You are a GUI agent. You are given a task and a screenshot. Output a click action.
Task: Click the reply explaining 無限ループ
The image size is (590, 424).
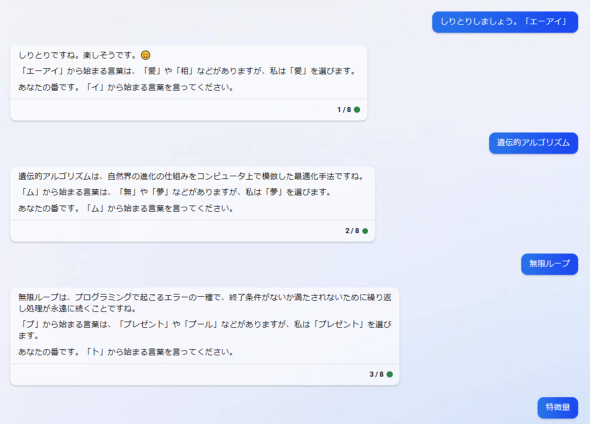(x=205, y=336)
